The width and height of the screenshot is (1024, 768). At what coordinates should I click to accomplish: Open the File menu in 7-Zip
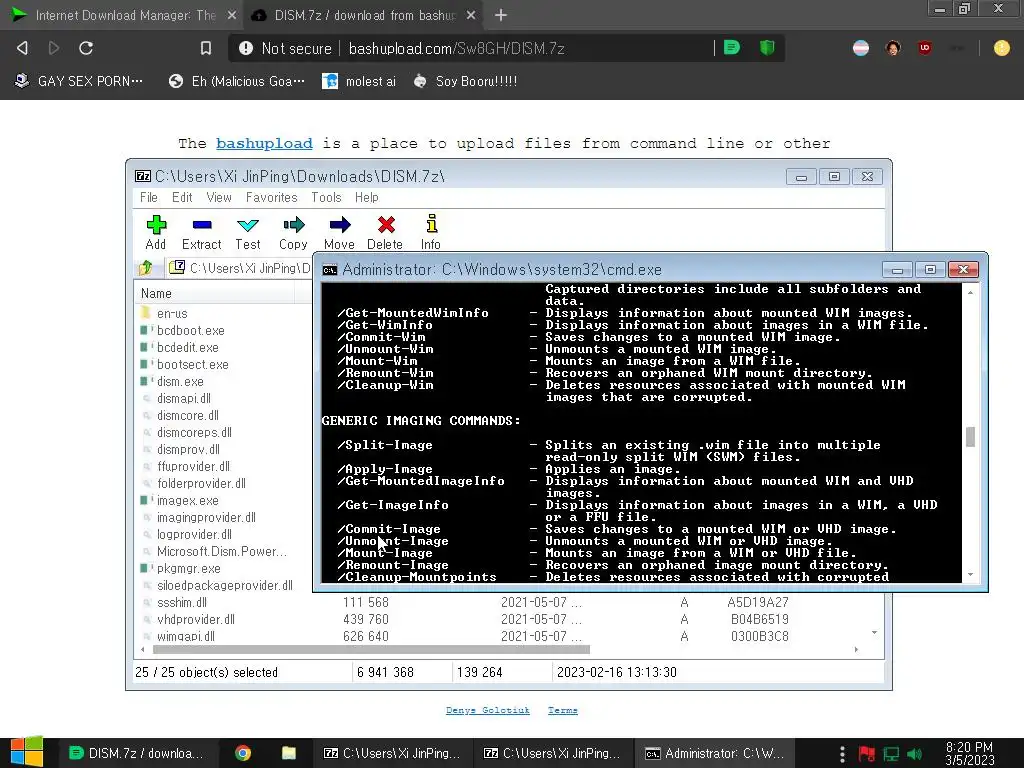149,197
